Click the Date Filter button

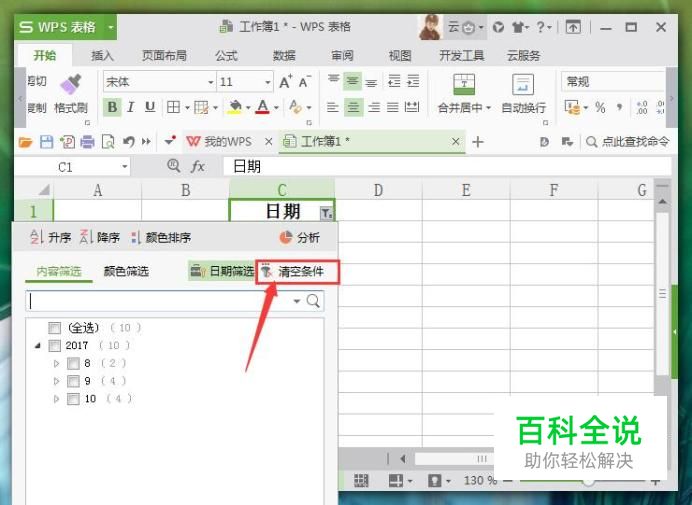click(x=222, y=271)
